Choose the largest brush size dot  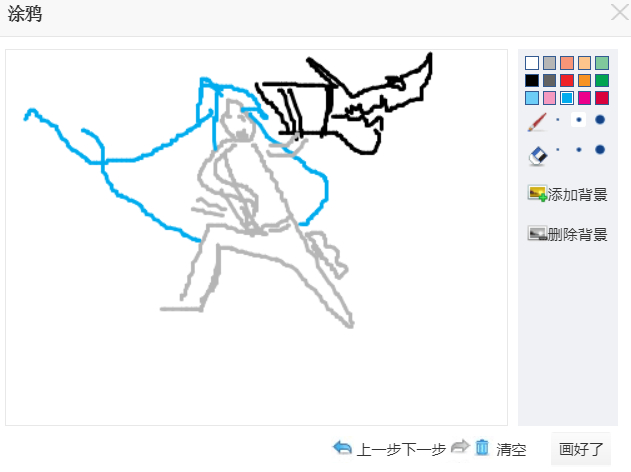point(600,120)
